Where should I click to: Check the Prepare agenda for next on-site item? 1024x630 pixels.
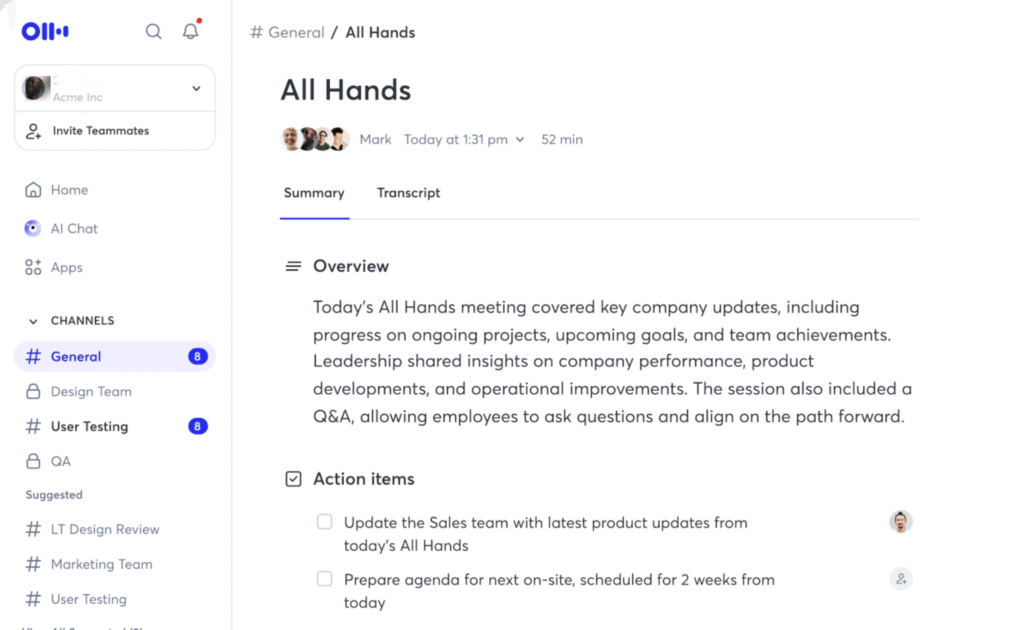tap(325, 578)
